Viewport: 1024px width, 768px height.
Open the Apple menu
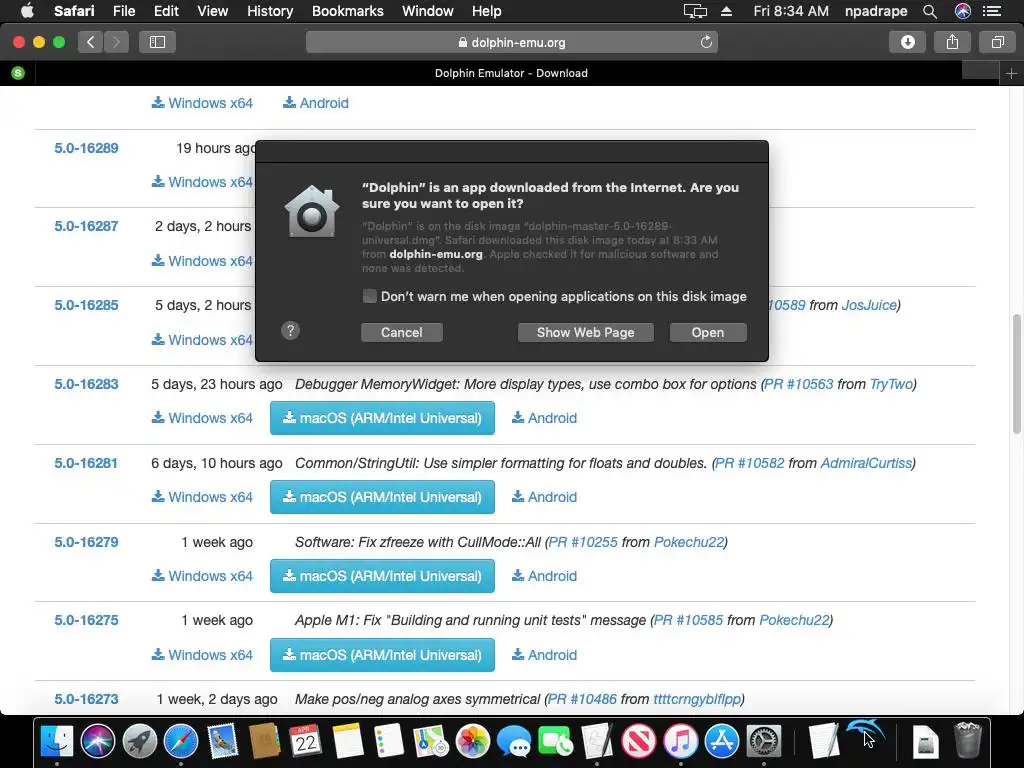click(27, 11)
